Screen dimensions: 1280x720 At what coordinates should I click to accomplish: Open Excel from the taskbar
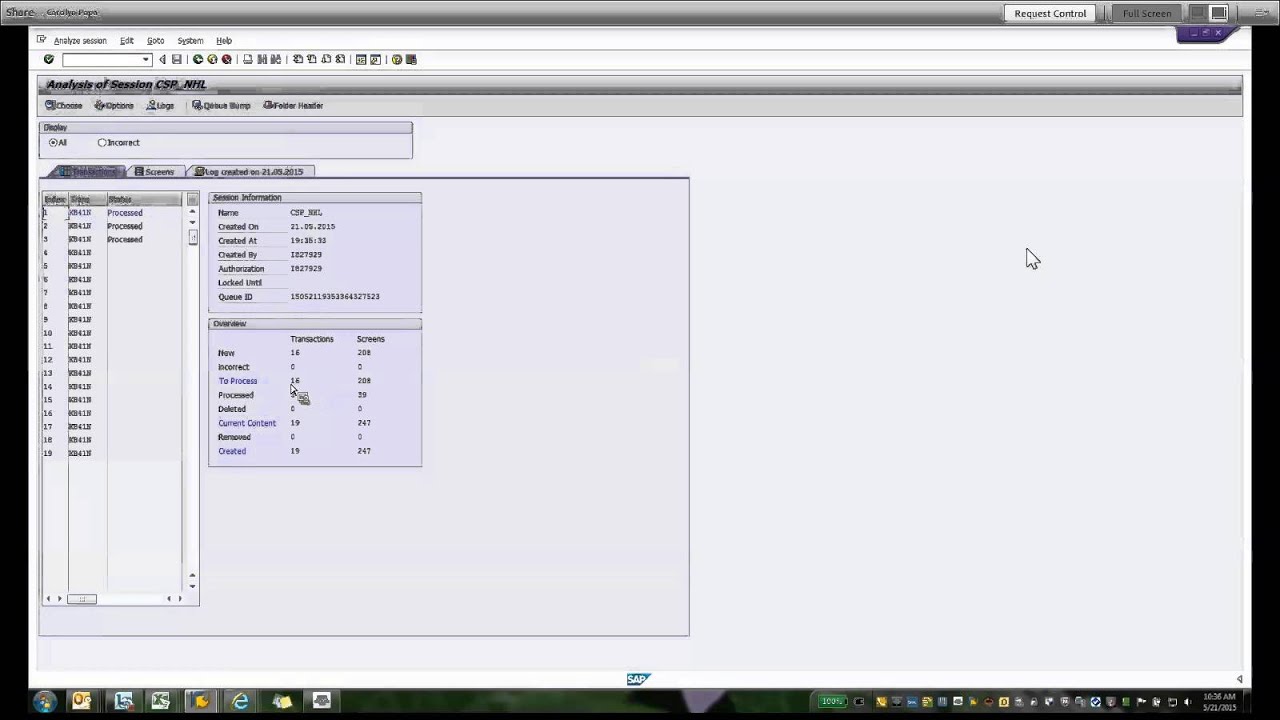click(160, 702)
